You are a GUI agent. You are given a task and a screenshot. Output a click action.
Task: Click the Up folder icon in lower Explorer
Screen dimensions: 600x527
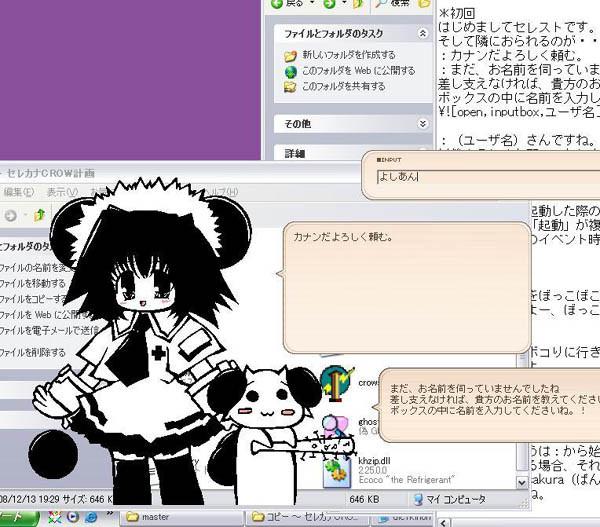coord(39,215)
